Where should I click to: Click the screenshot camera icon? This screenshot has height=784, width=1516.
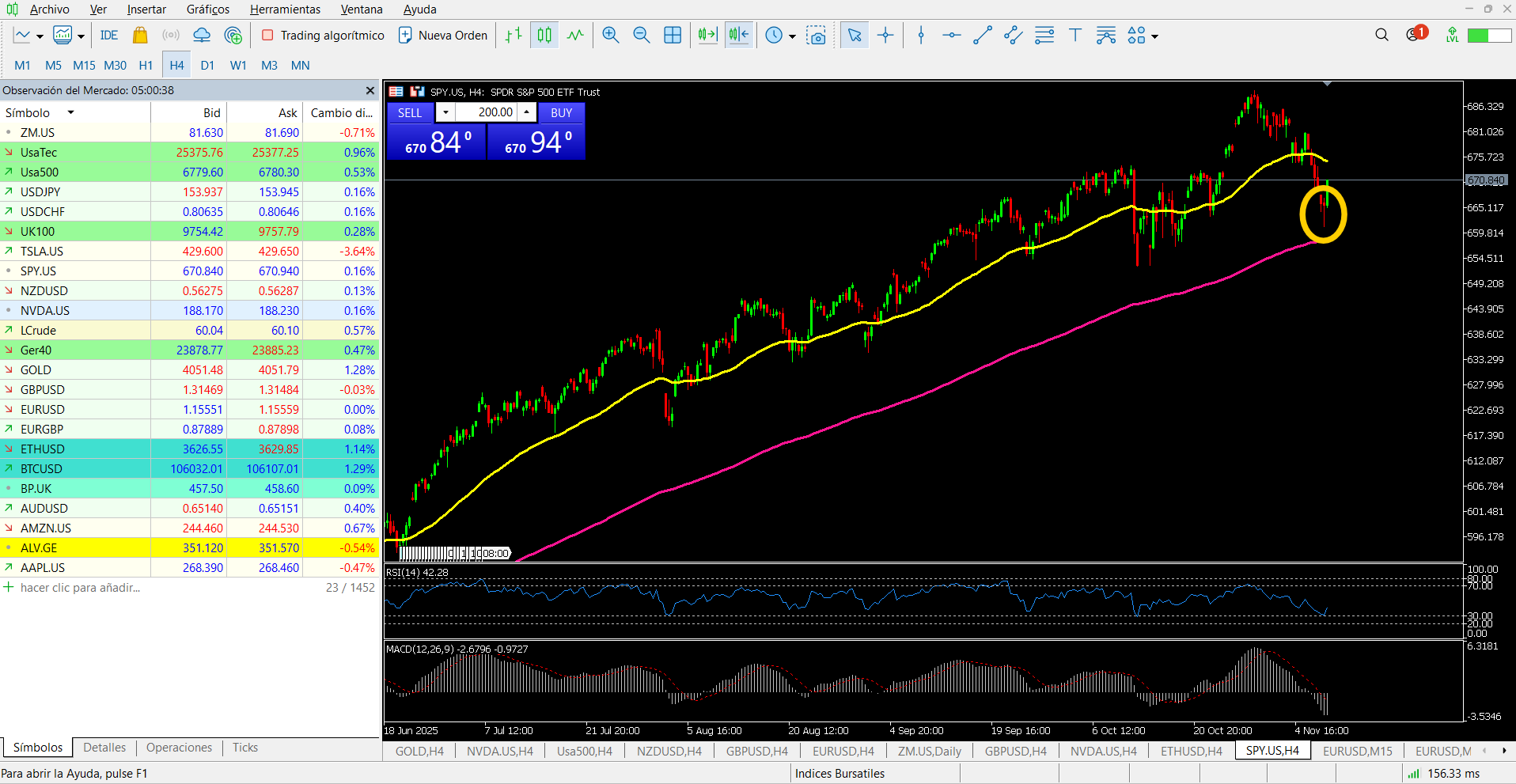pos(816,36)
